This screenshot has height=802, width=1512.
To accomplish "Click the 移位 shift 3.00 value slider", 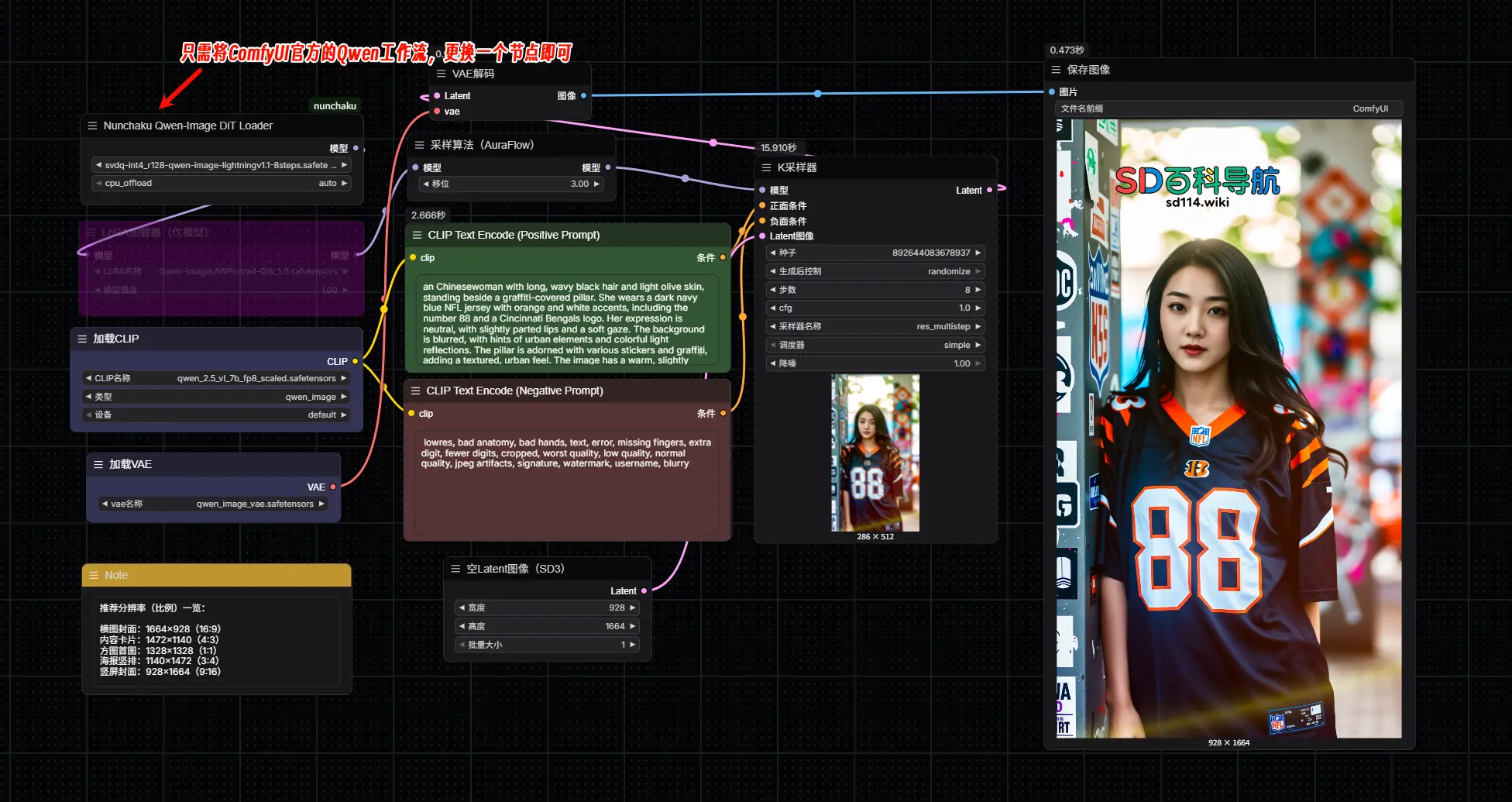I will pyautogui.click(x=511, y=184).
